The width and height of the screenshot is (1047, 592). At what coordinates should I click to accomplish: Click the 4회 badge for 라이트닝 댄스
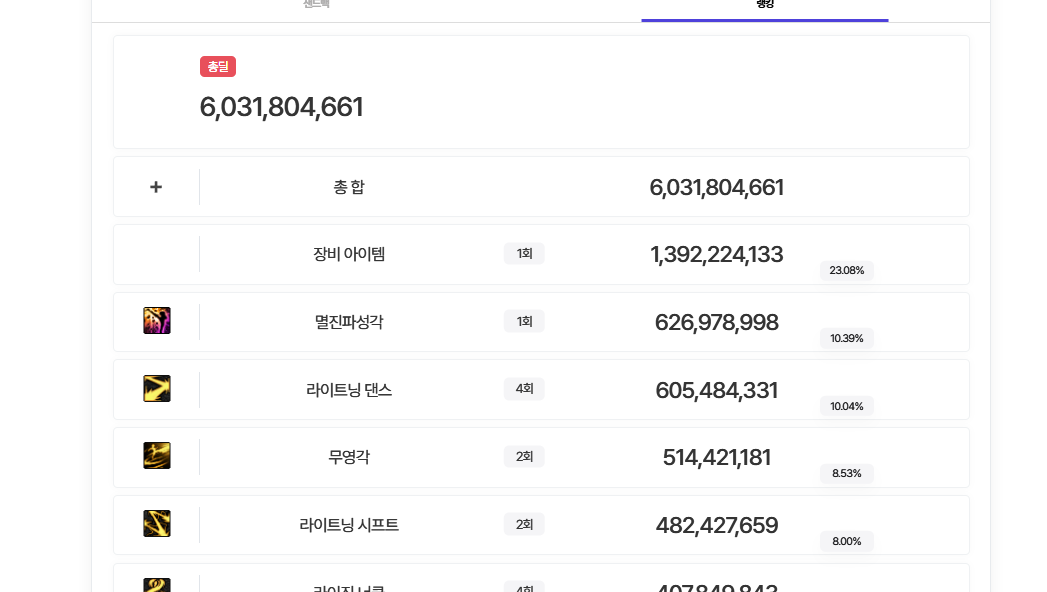[524, 388]
